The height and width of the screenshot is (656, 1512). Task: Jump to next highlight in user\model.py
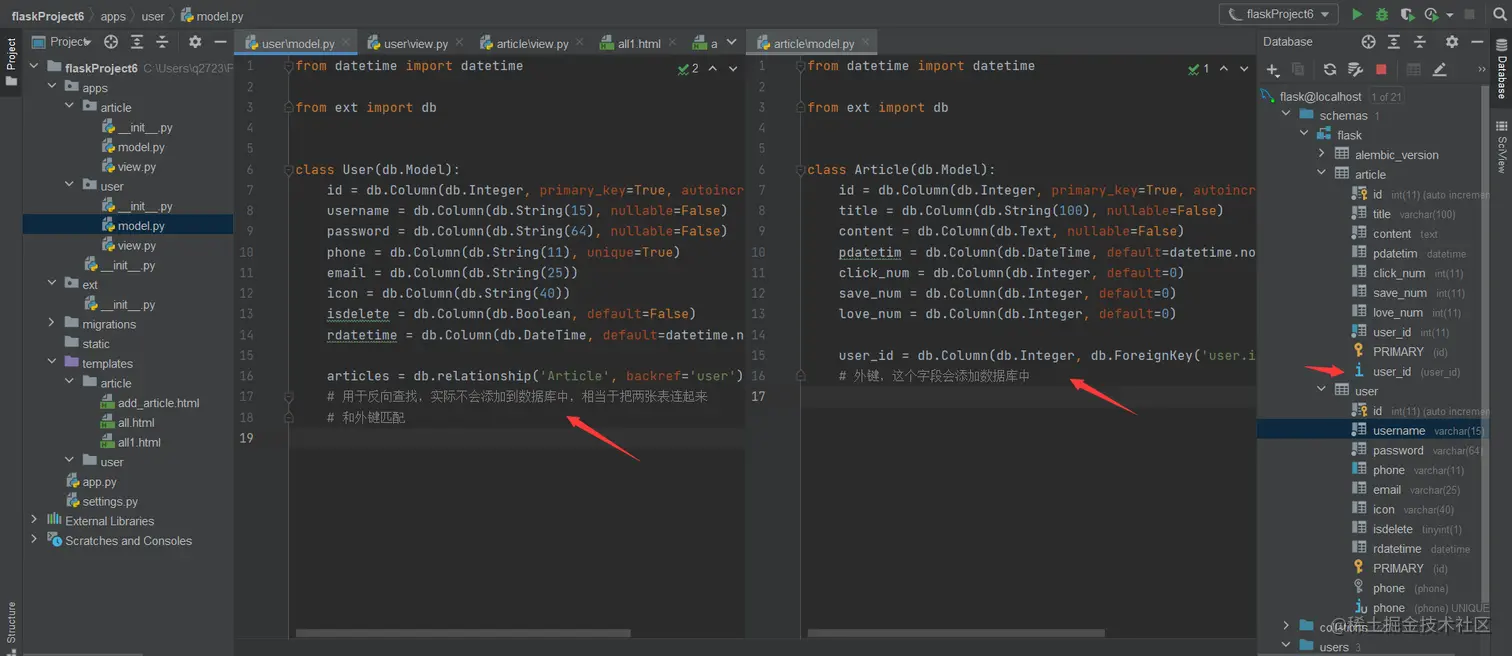click(733, 69)
